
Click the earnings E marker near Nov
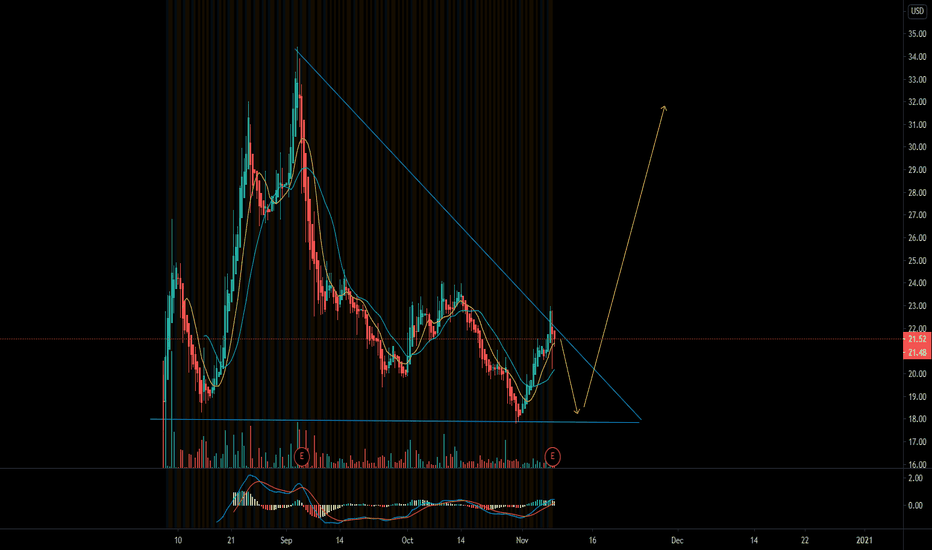(553, 456)
